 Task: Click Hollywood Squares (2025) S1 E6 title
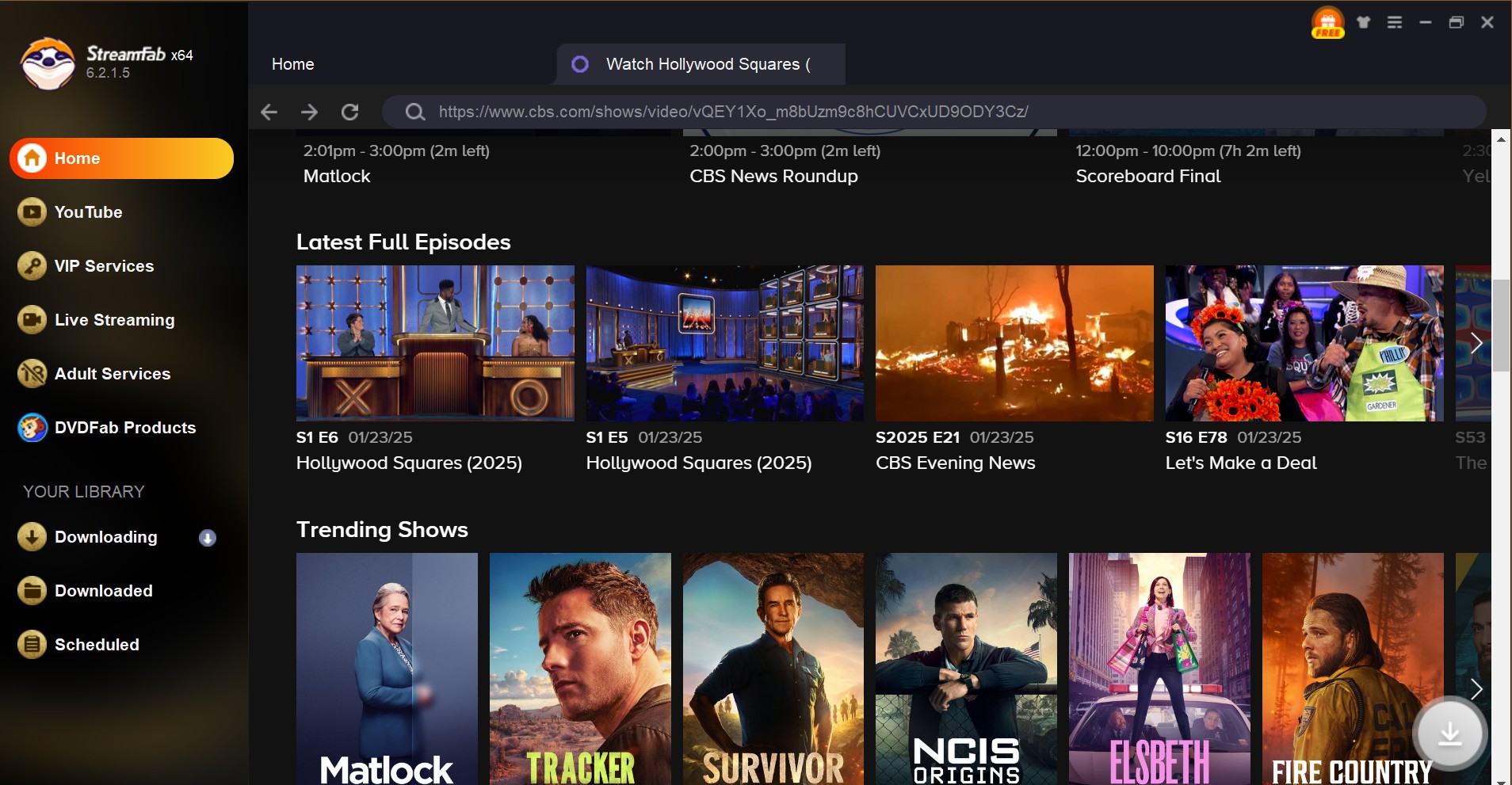click(x=409, y=463)
